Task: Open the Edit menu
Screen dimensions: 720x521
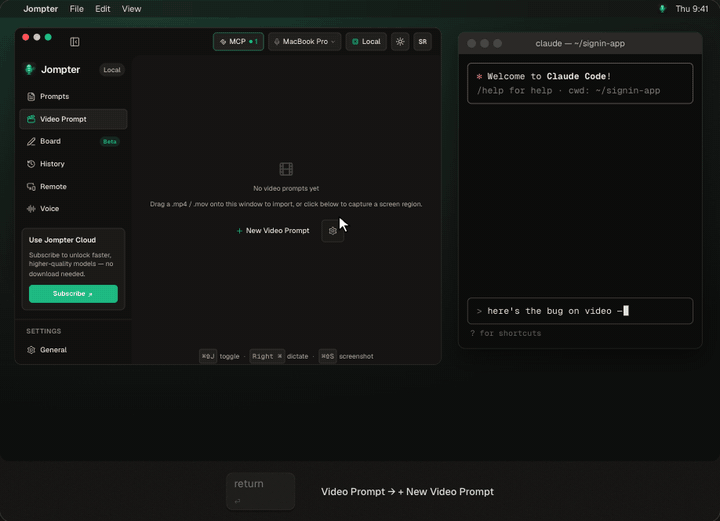Action: pyautogui.click(x=102, y=9)
